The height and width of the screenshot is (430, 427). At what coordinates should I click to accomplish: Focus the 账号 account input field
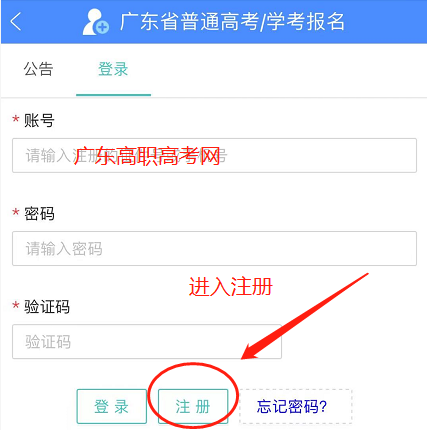(214, 155)
